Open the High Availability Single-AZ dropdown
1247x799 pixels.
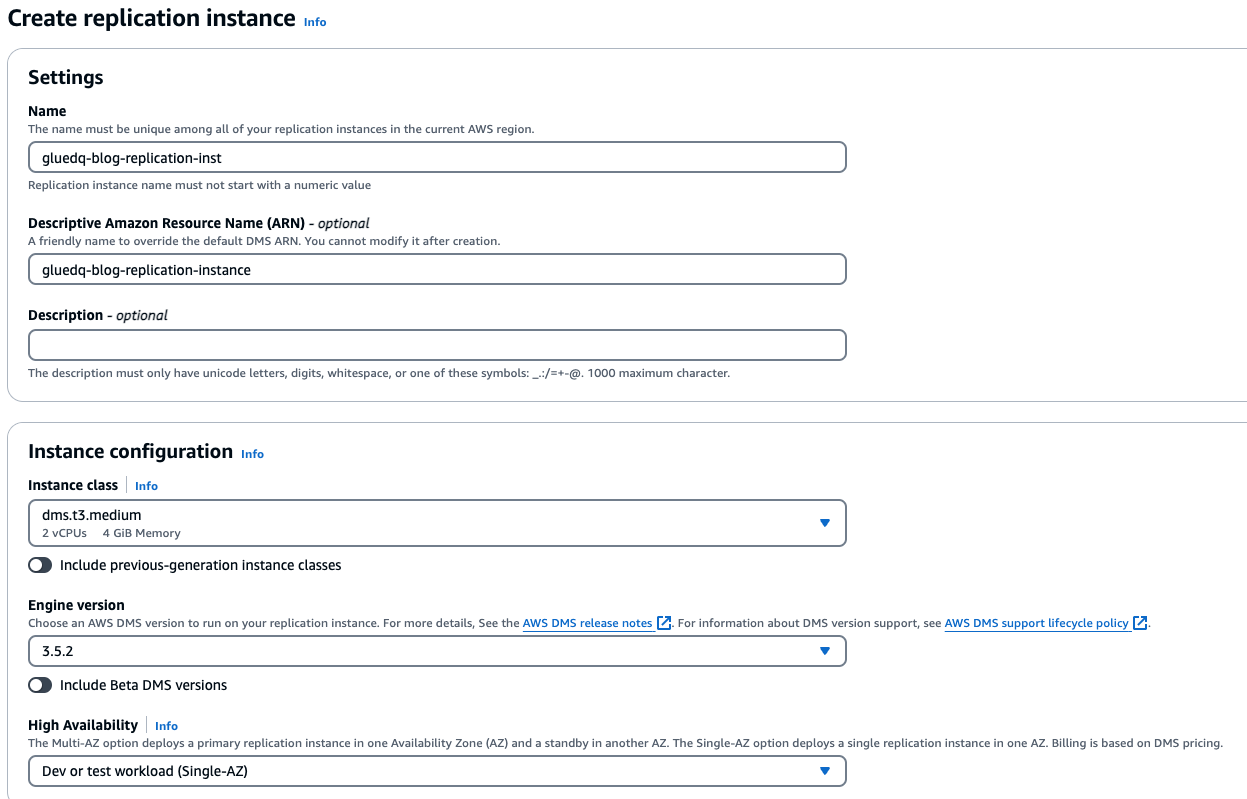[437, 771]
